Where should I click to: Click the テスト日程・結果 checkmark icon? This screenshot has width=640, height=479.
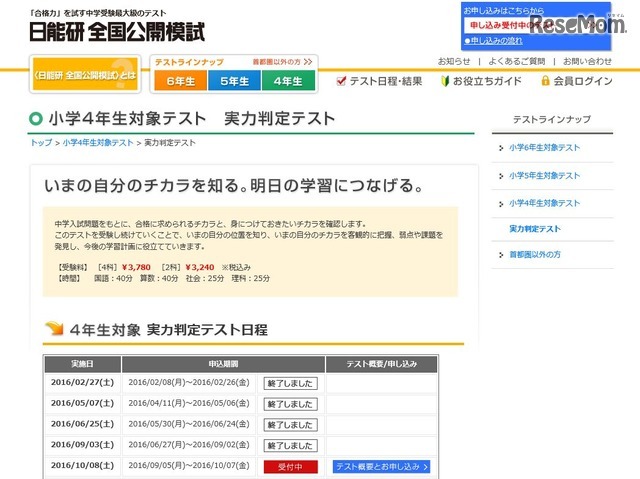click(x=341, y=81)
